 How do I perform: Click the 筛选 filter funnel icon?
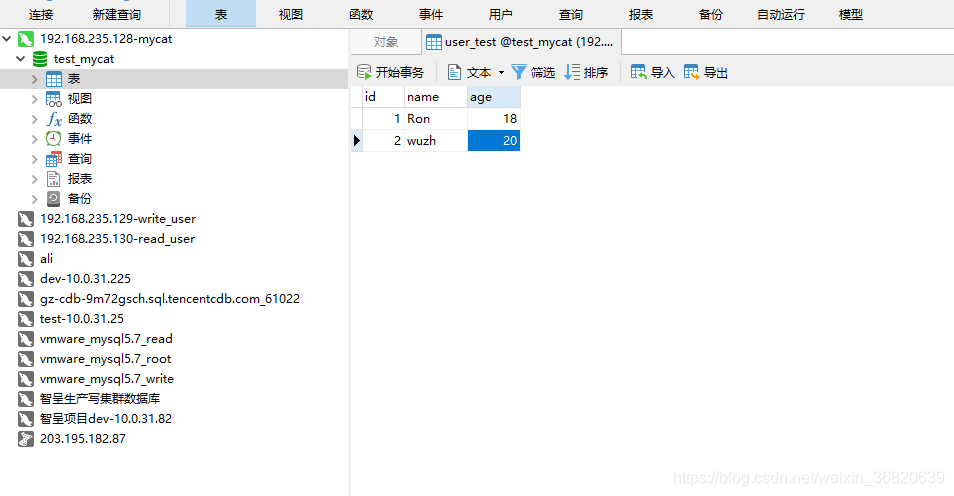[519, 72]
